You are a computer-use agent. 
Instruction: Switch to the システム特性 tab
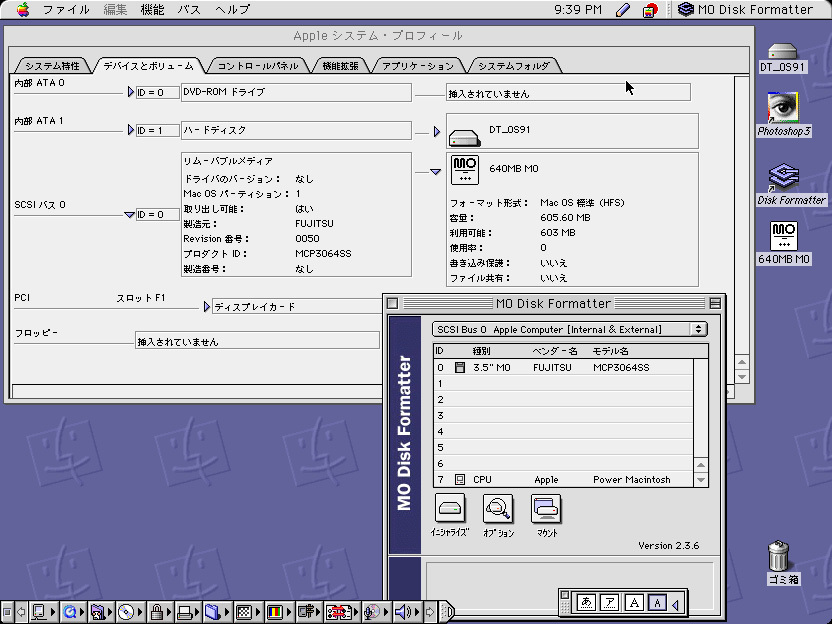[x=52, y=66]
